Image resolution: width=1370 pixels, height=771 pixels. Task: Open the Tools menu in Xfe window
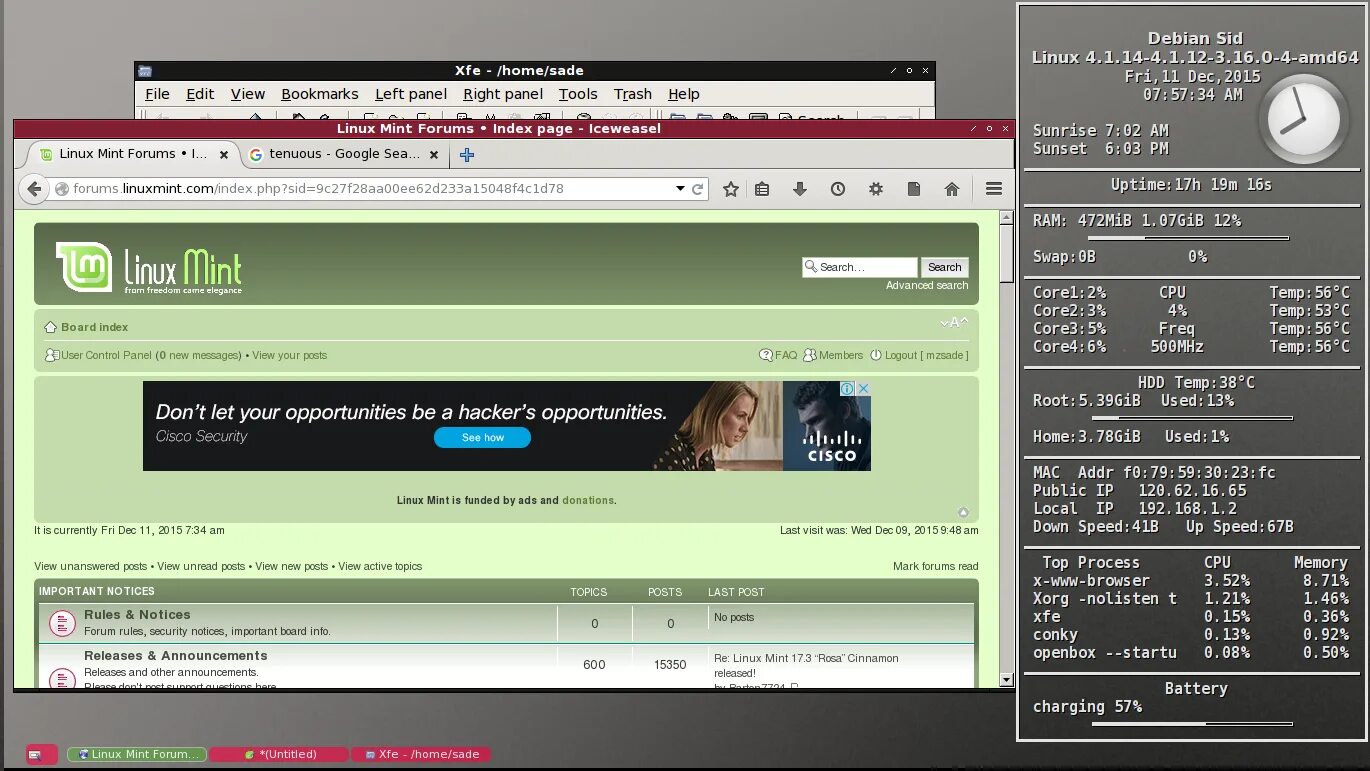tap(578, 94)
